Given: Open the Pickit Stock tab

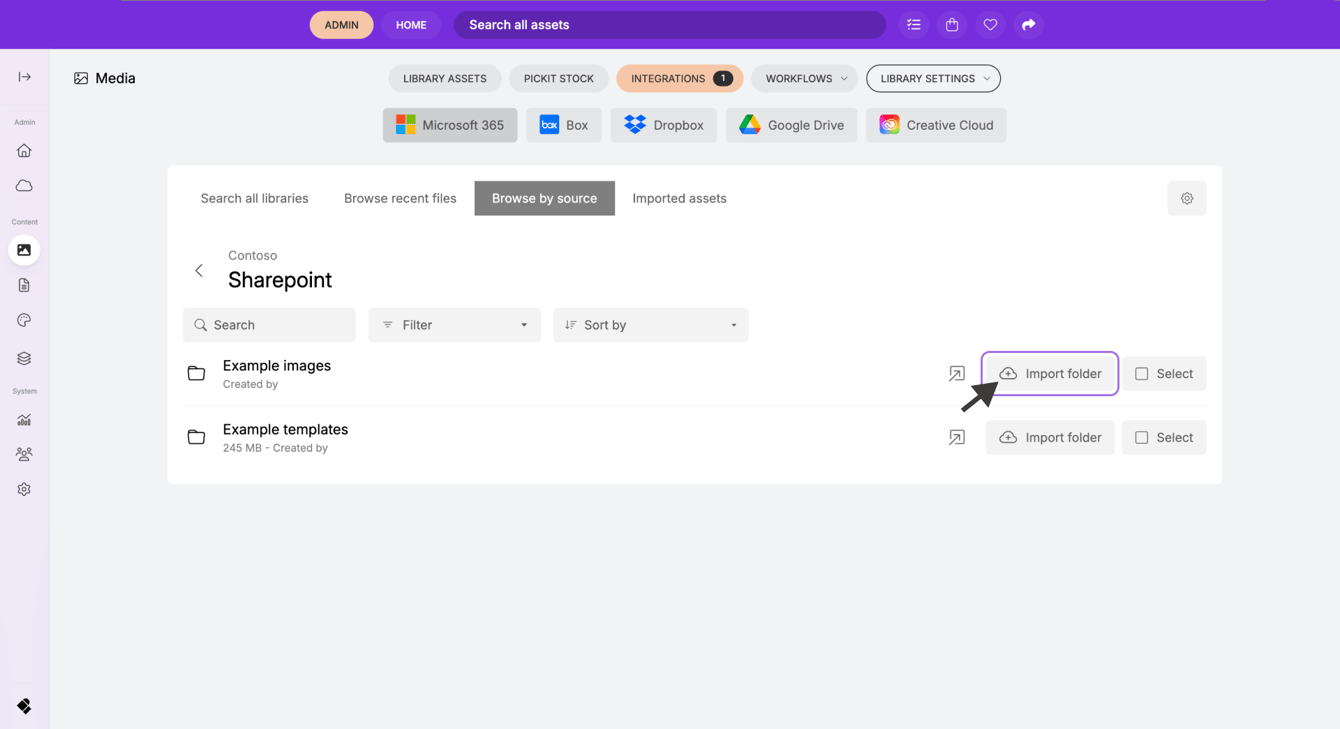Looking at the screenshot, I should point(559,78).
